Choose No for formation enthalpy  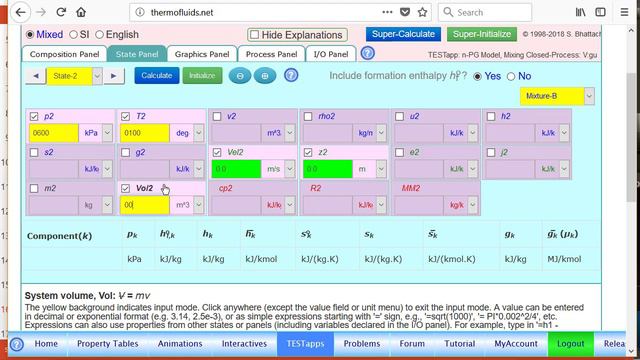coord(511,76)
